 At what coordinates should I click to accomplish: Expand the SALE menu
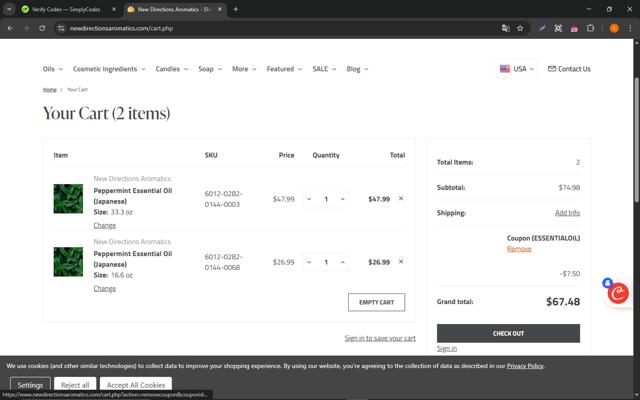[324, 69]
